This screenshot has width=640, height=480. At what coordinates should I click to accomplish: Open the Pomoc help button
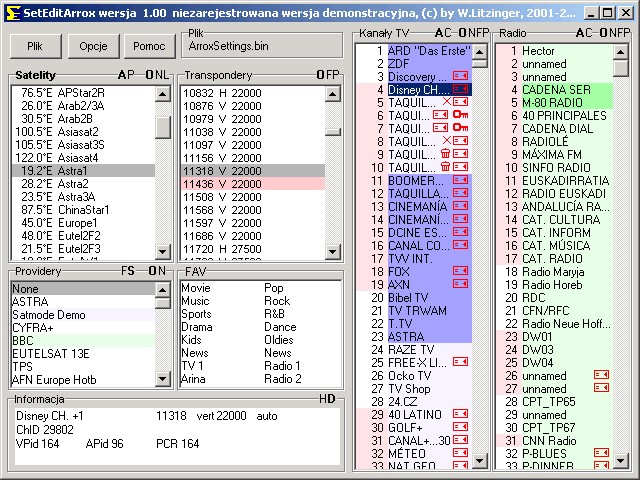click(x=149, y=47)
